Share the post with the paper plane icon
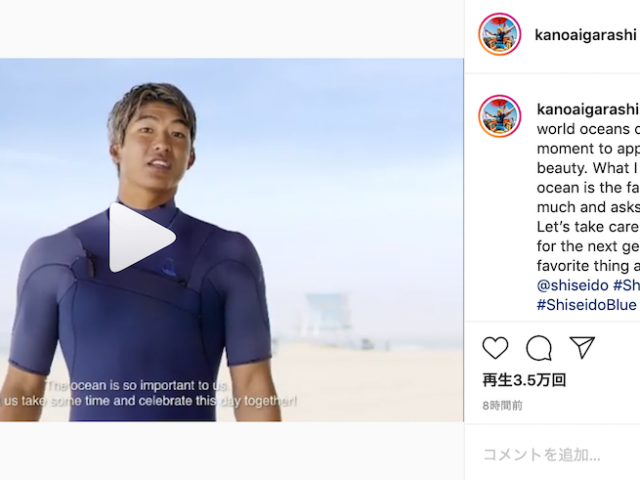The width and height of the screenshot is (640, 480). click(x=582, y=347)
